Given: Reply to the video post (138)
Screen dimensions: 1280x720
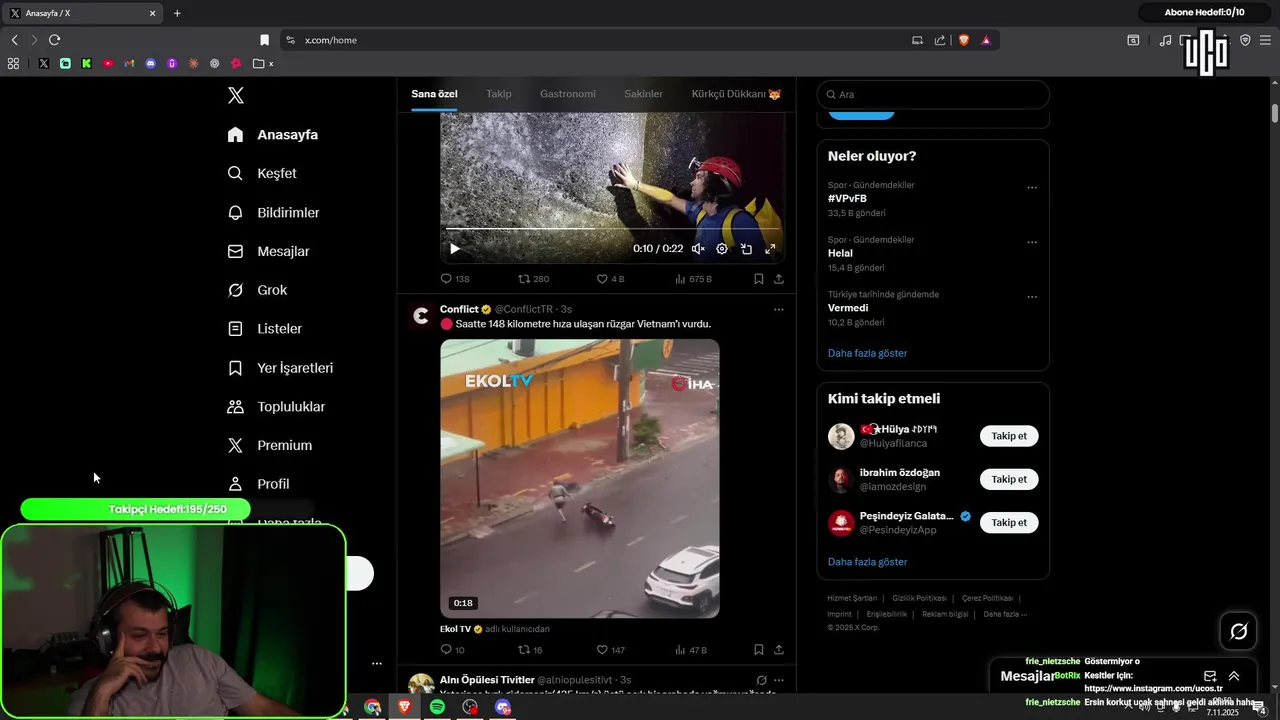Looking at the screenshot, I should point(455,279).
